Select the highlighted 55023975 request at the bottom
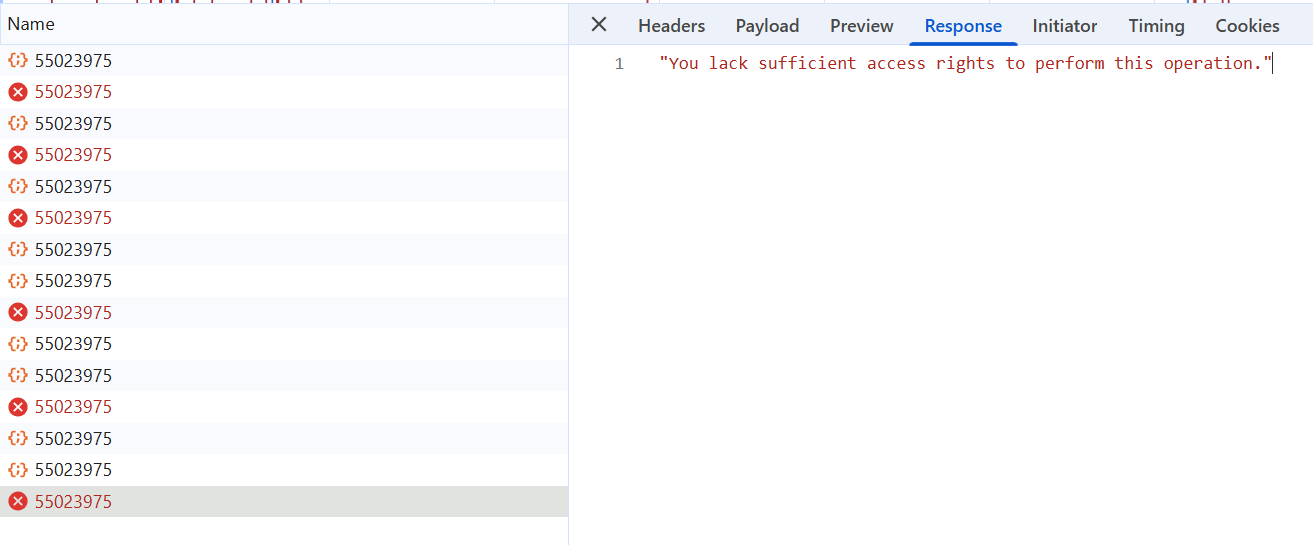Screen dimensions: 1313x545 (x=73, y=501)
